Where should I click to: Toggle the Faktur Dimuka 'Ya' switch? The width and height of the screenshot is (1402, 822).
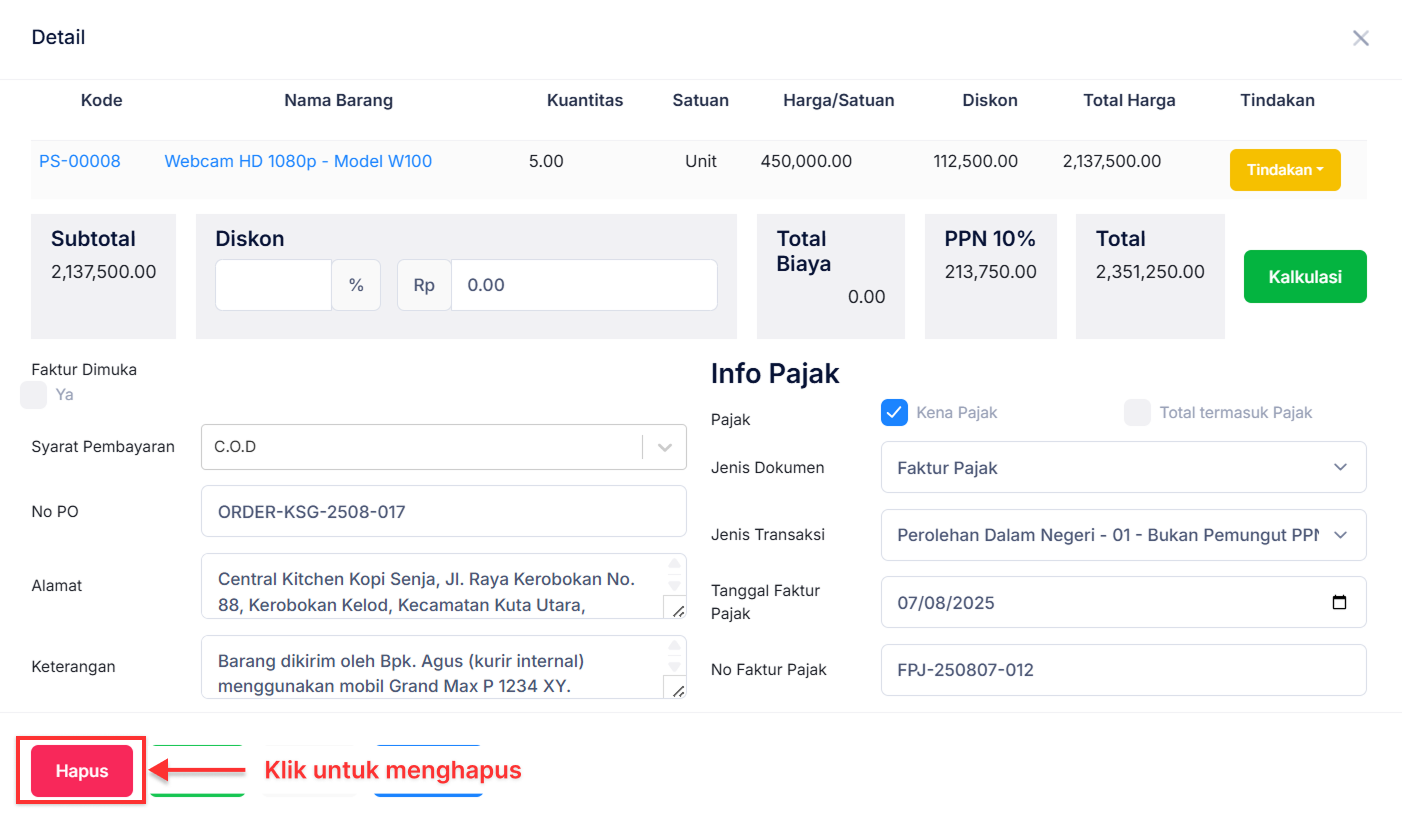[x=33, y=394]
